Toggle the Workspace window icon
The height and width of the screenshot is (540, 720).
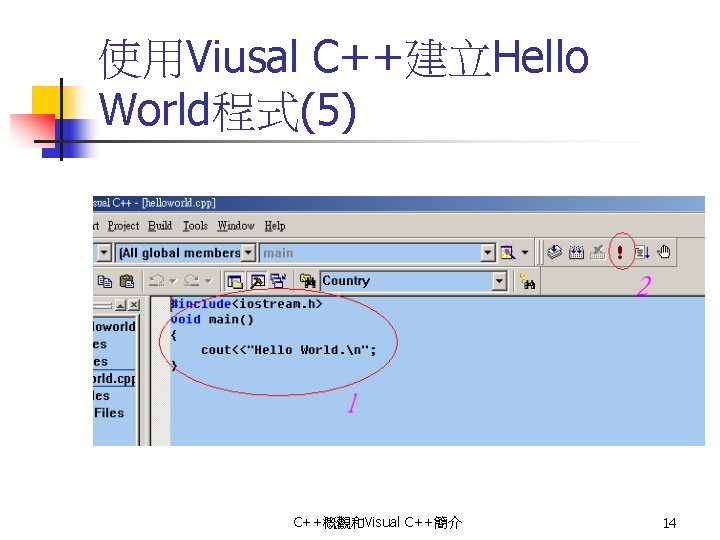pyautogui.click(x=235, y=281)
